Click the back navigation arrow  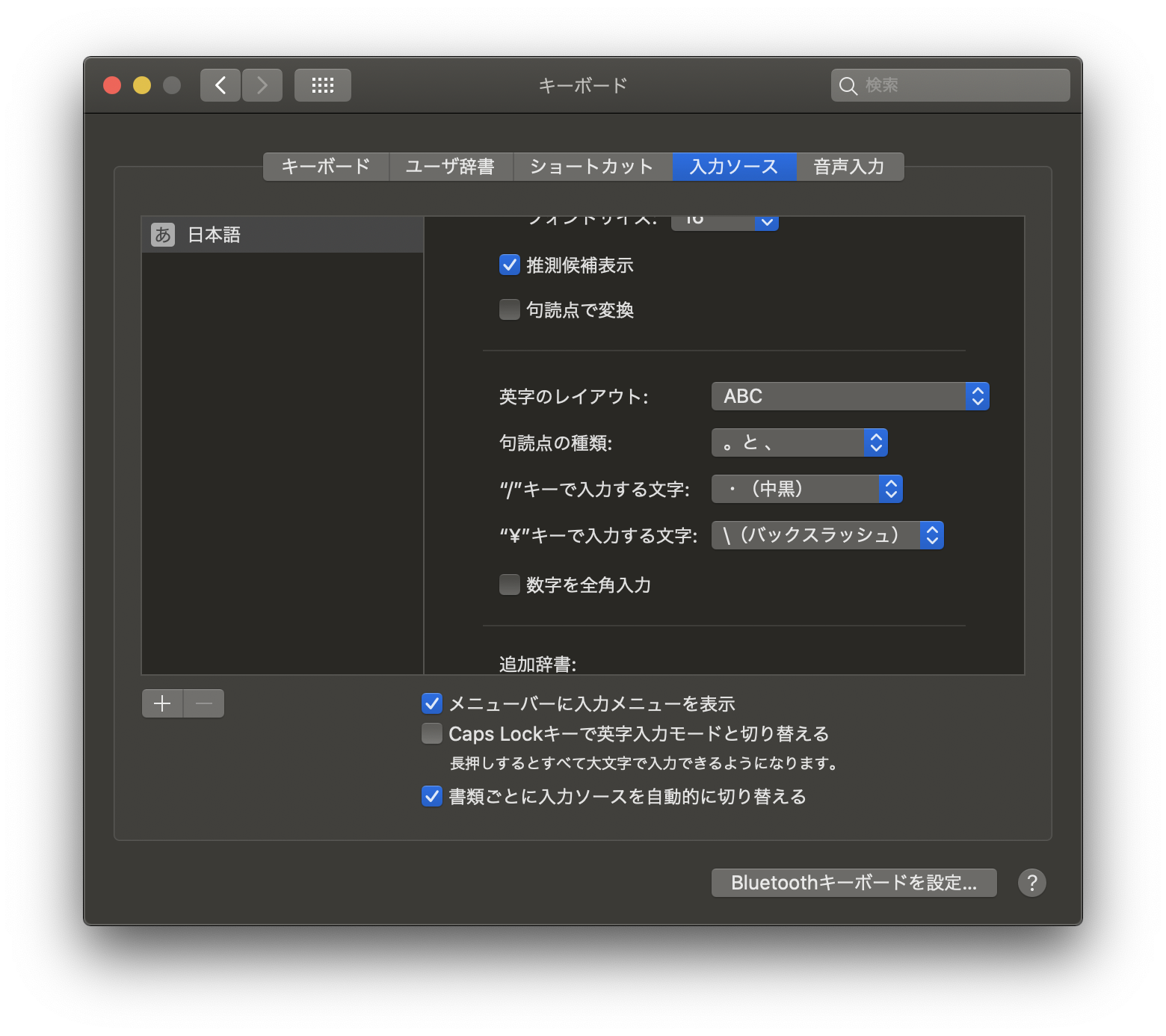220,85
